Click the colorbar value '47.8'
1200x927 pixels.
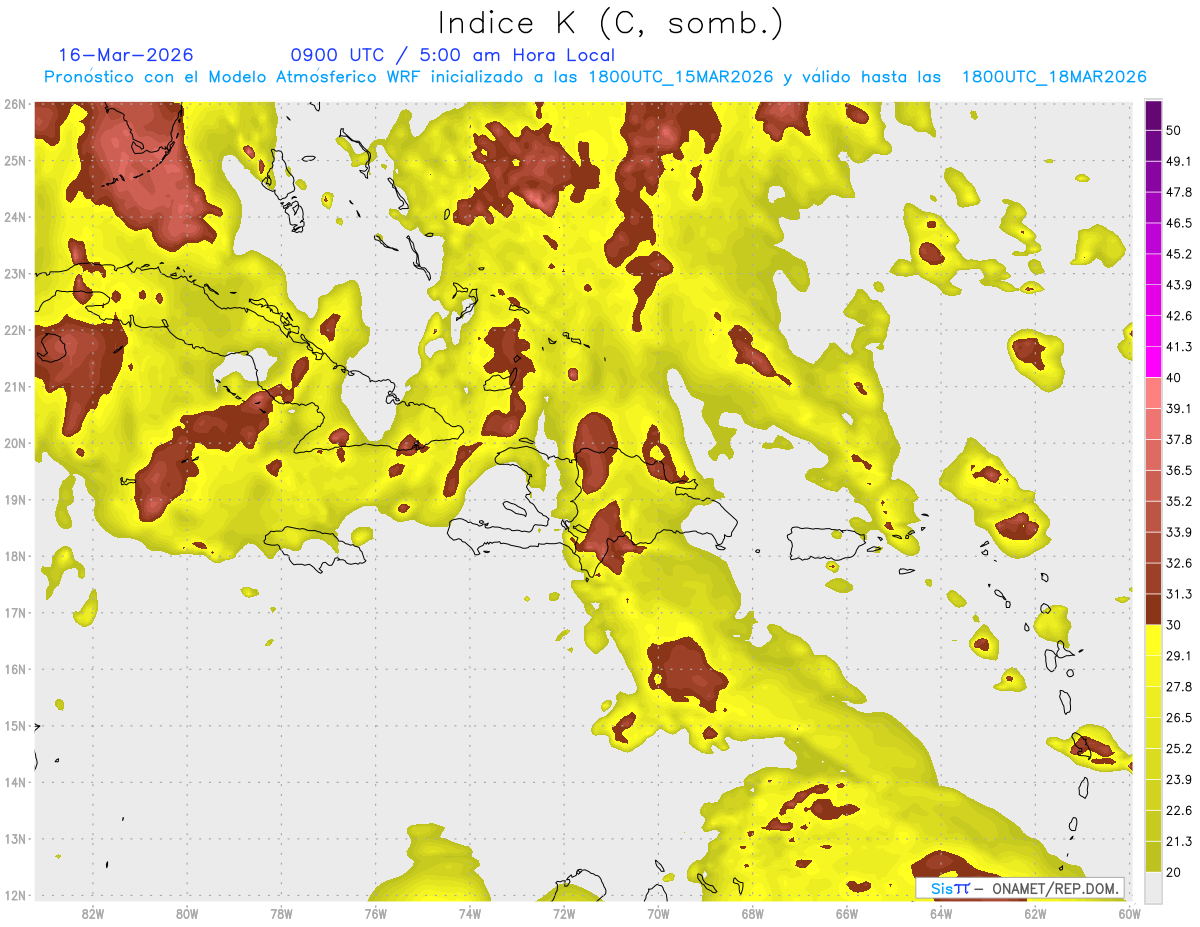1180,192
